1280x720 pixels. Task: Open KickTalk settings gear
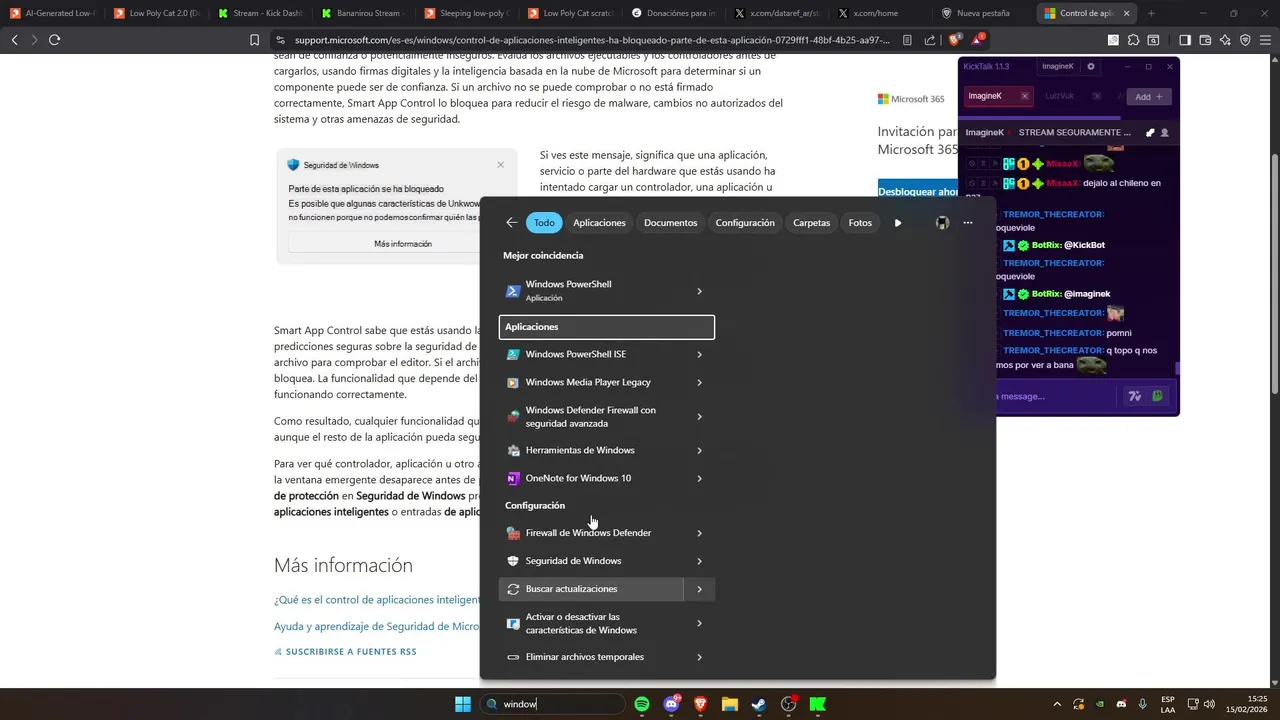[x=1091, y=66]
